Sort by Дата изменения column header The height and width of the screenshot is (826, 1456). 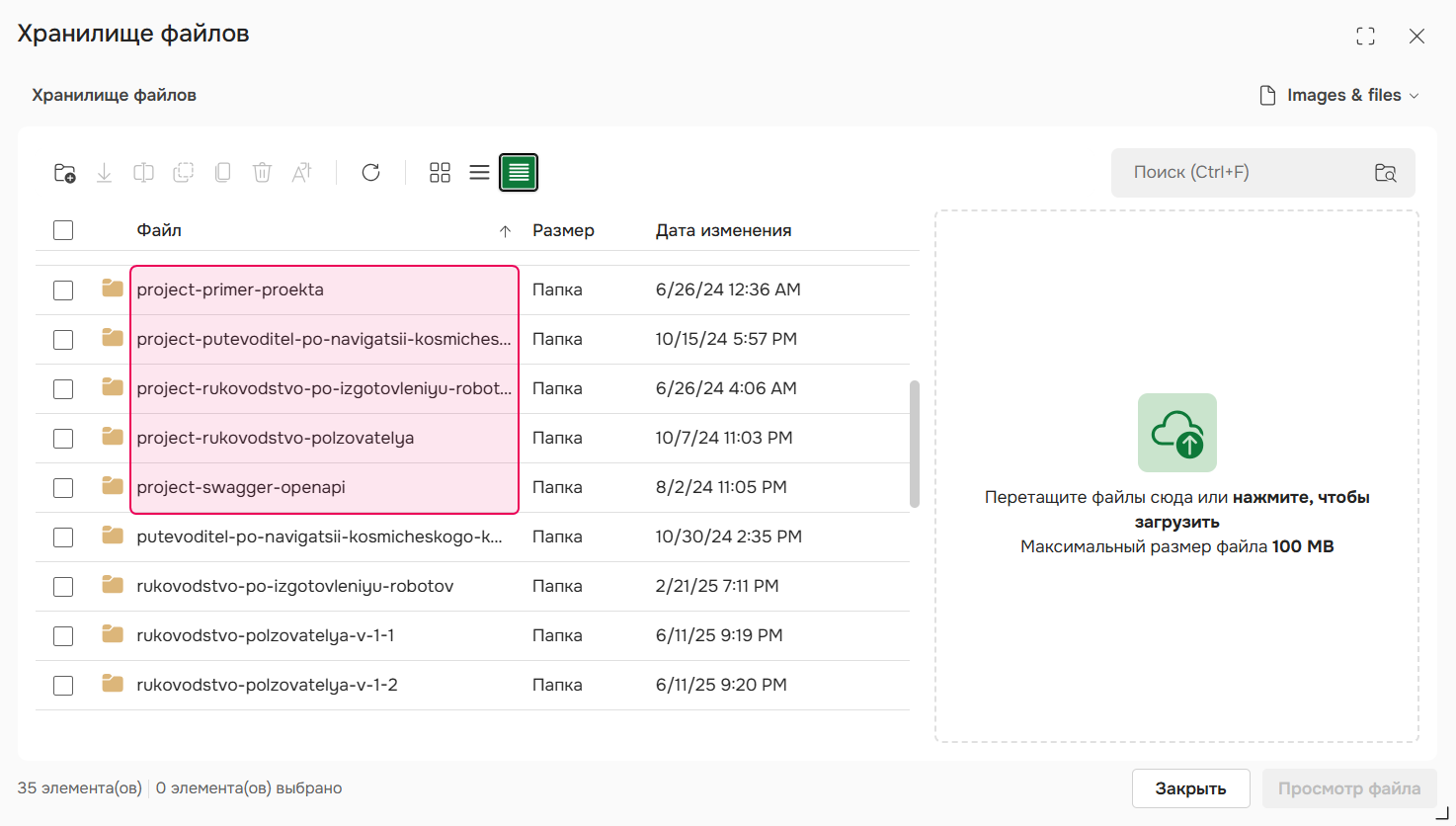pyautogui.click(x=723, y=231)
